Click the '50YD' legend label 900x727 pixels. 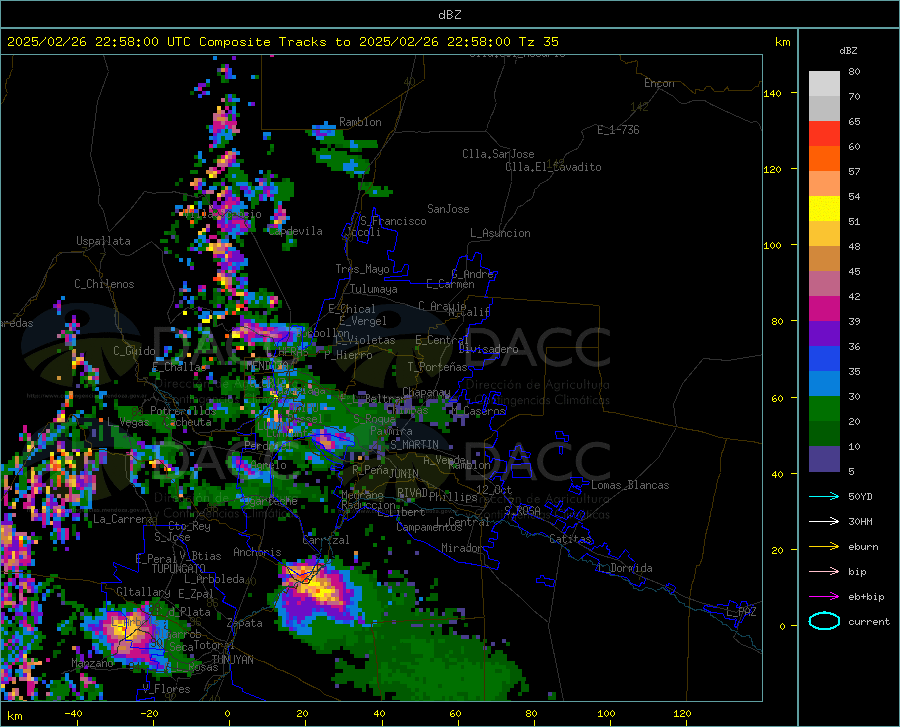tap(860, 496)
